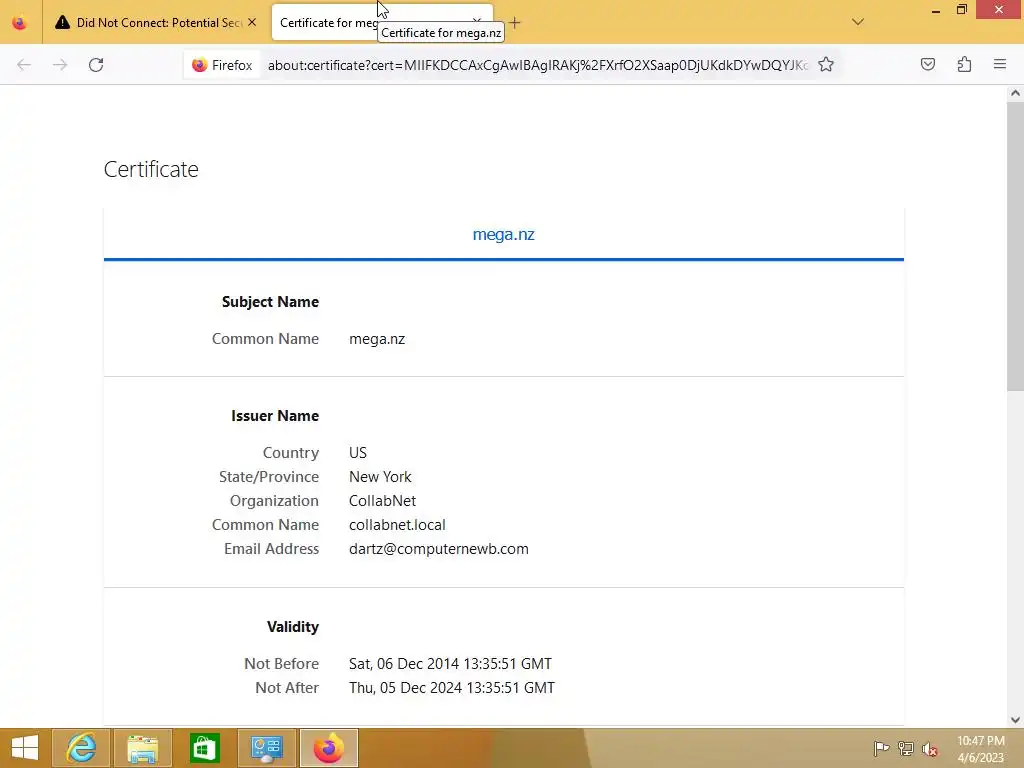Click the Validity heading

(x=293, y=627)
